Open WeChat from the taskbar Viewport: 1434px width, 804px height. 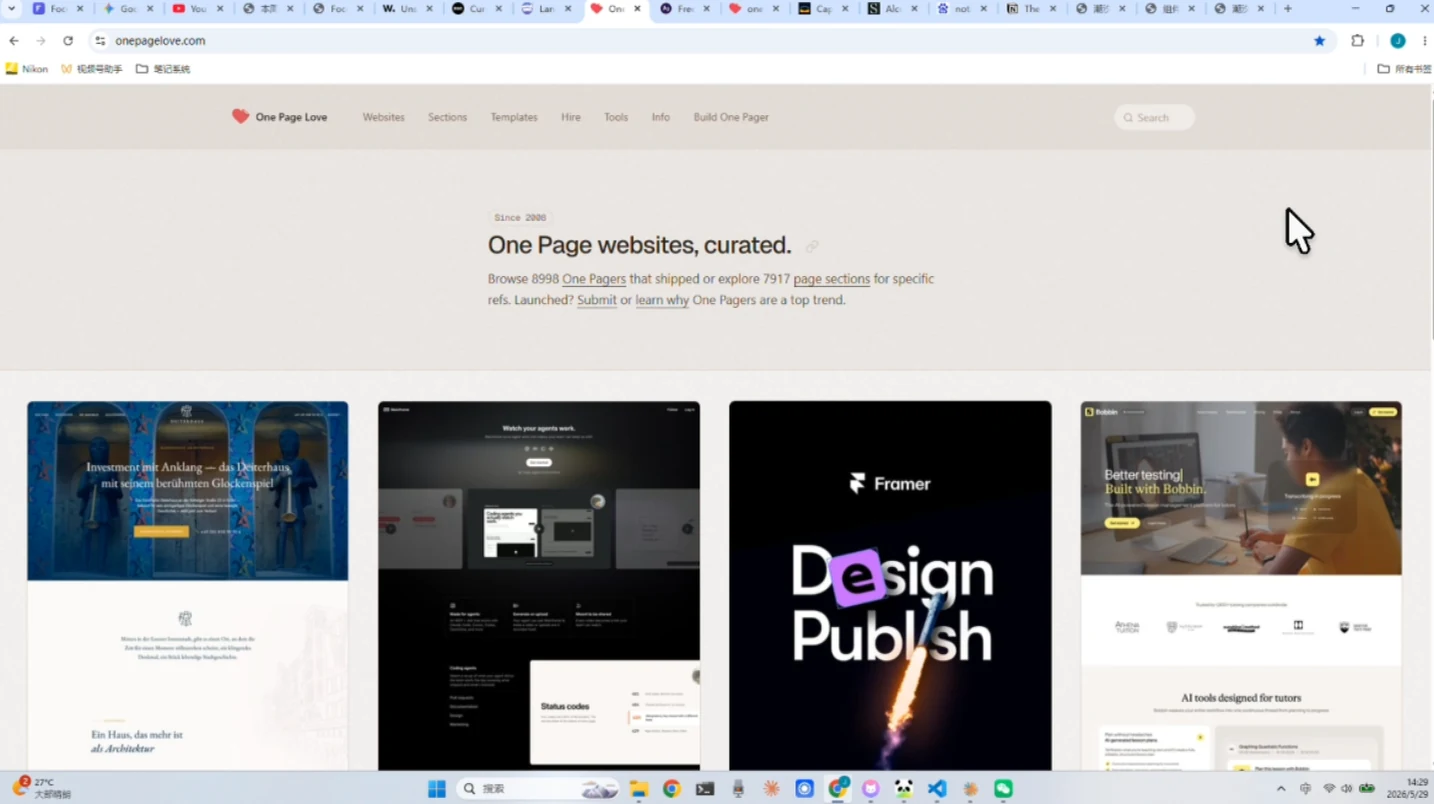pyautogui.click(x=1003, y=789)
